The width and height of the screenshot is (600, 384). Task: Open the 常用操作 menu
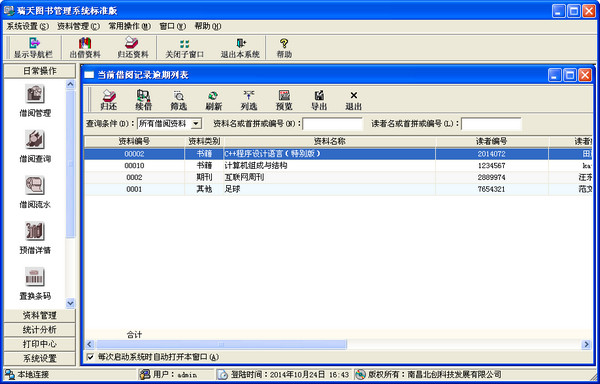point(129,26)
